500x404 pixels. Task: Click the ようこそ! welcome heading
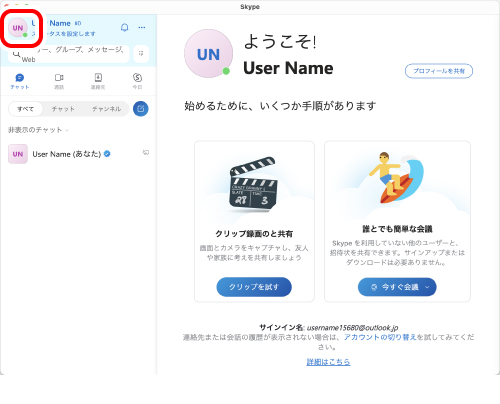pos(280,42)
